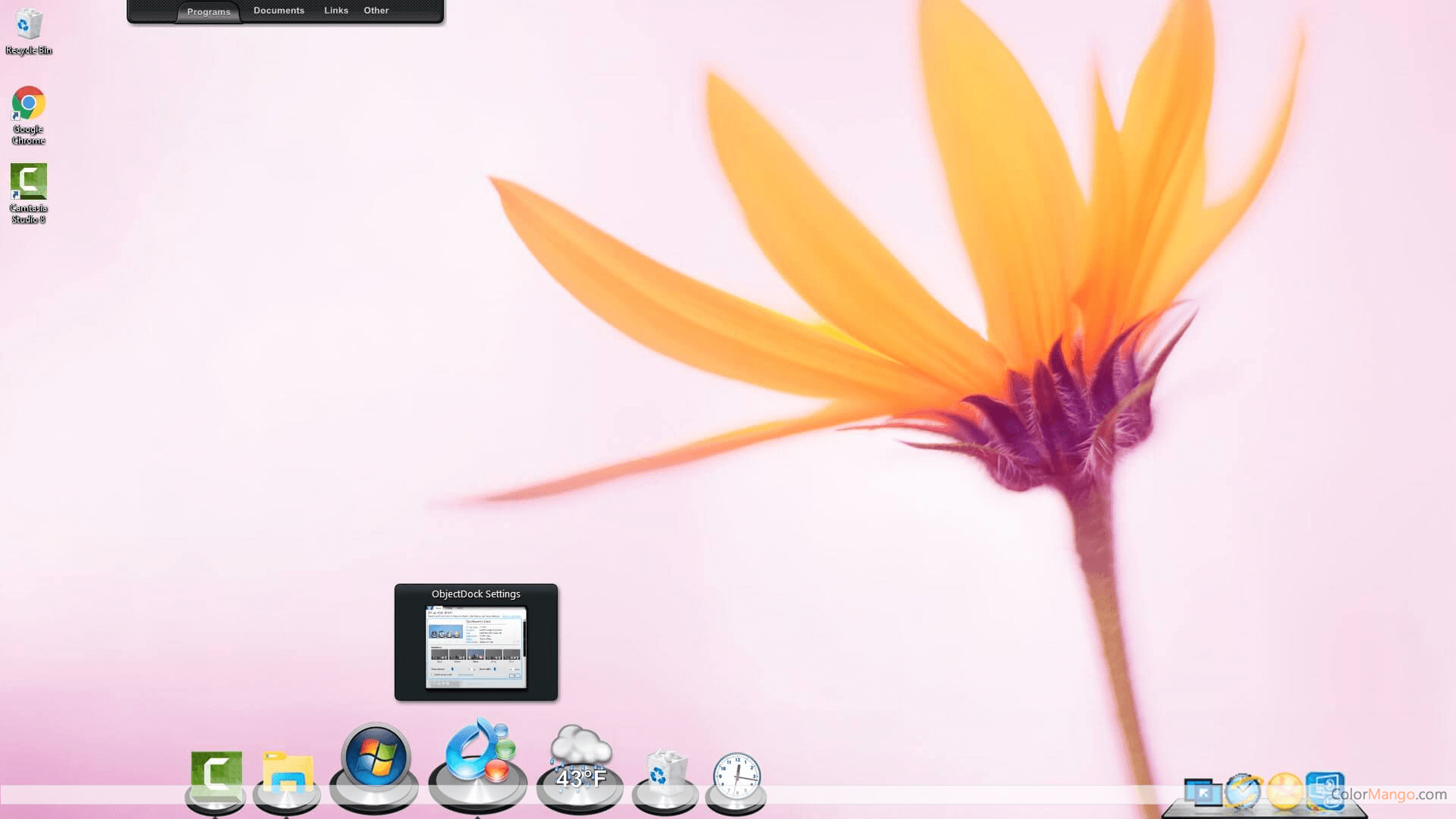Open the Recycle Bin icon on the dock
Image resolution: width=1456 pixels, height=819 pixels.
[664, 767]
